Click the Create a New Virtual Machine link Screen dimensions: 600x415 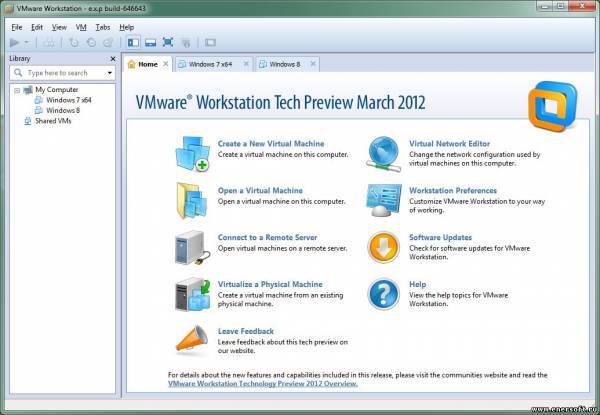271,144
